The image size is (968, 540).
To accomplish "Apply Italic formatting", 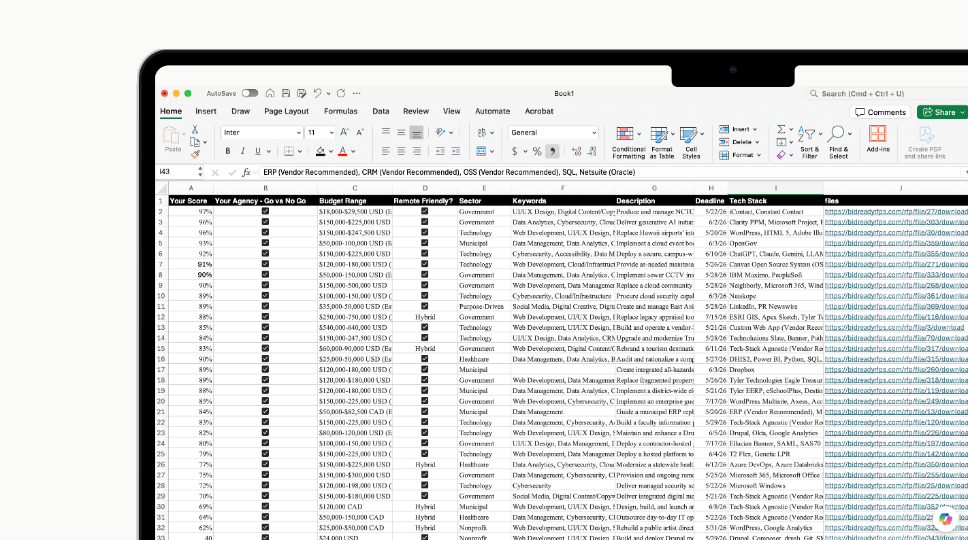I will (243, 151).
